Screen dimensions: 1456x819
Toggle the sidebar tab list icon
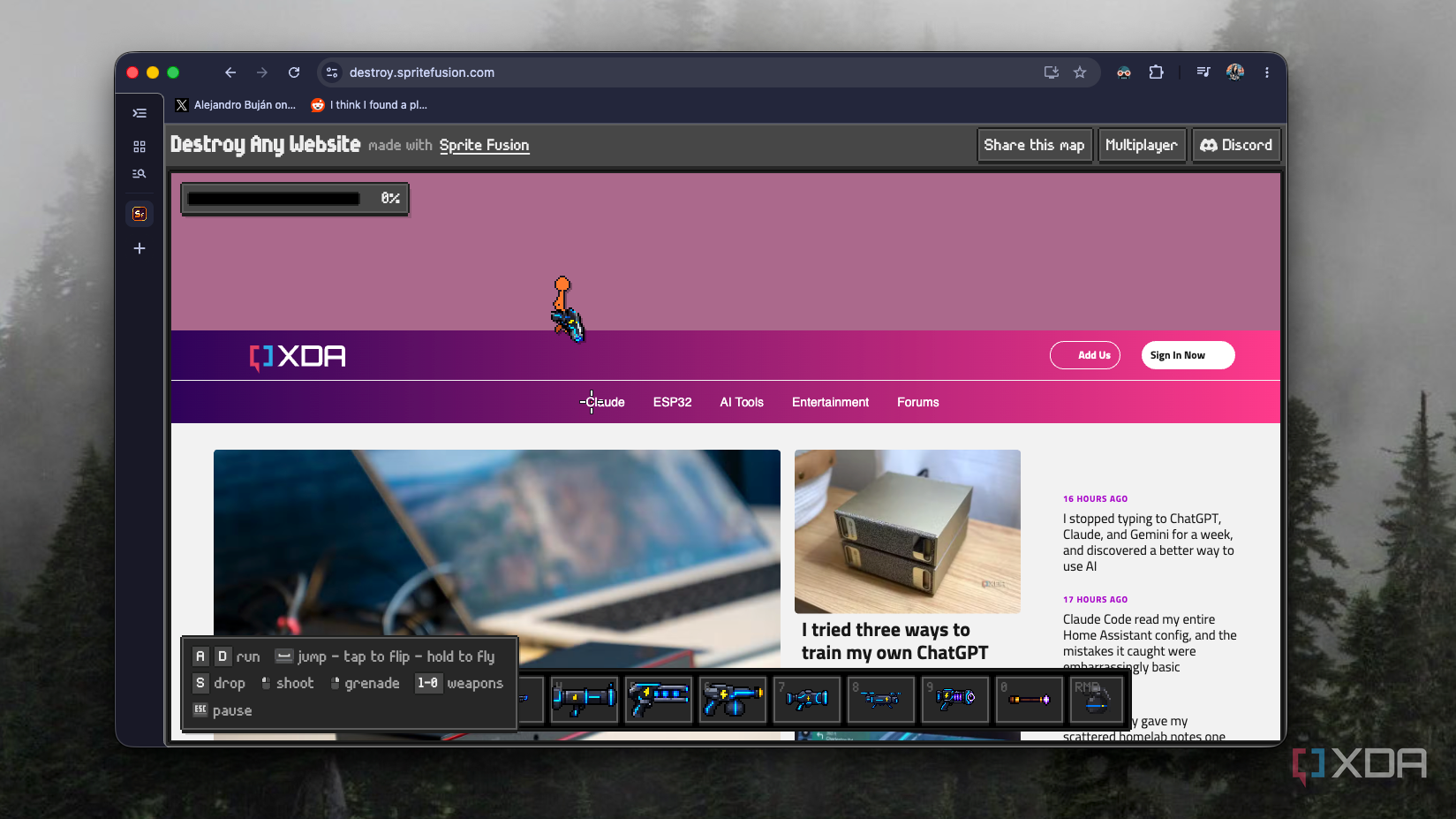coord(140,113)
